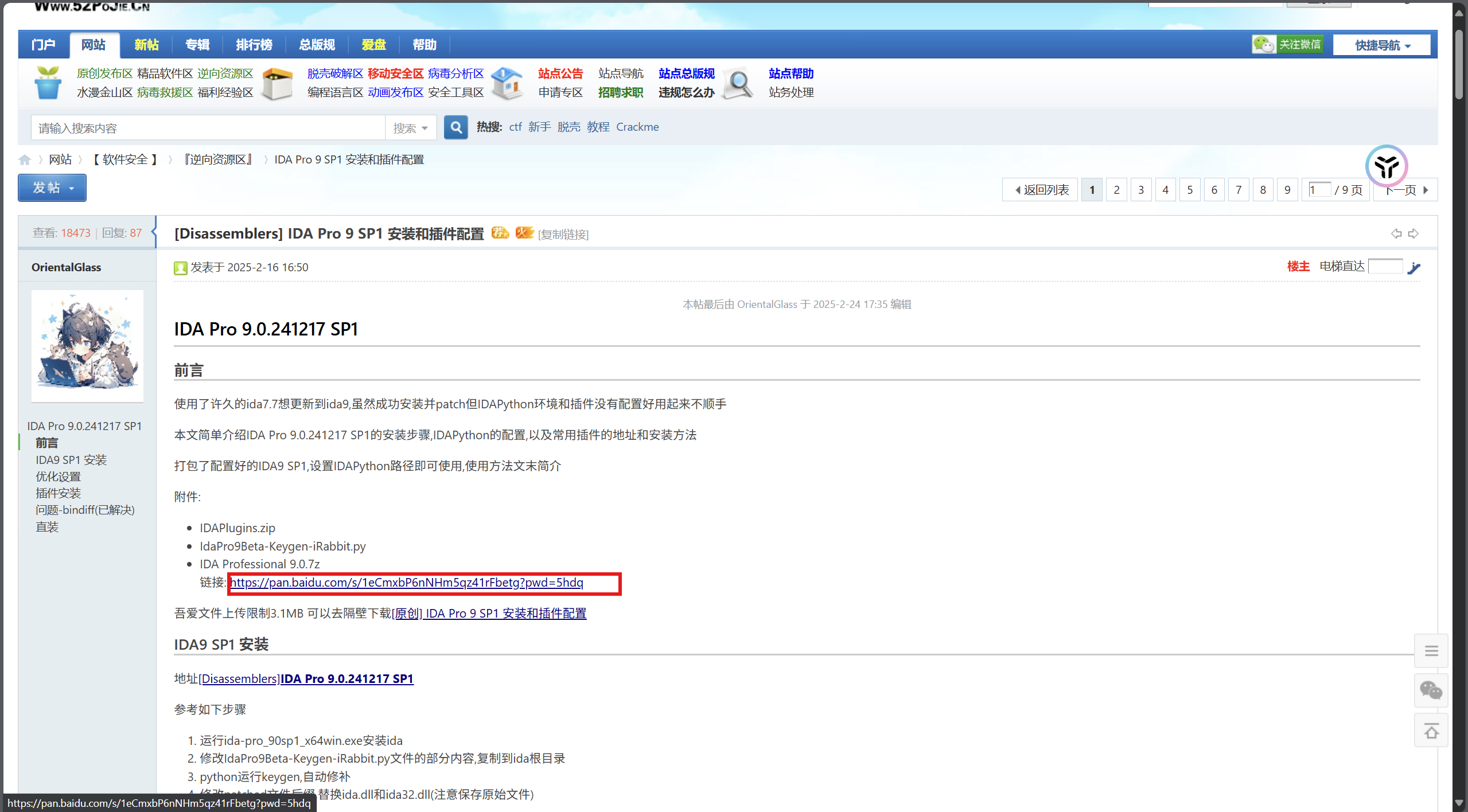
Task: Open the 搜索 type dropdown
Action: pyautogui.click(x=410, y=128)
